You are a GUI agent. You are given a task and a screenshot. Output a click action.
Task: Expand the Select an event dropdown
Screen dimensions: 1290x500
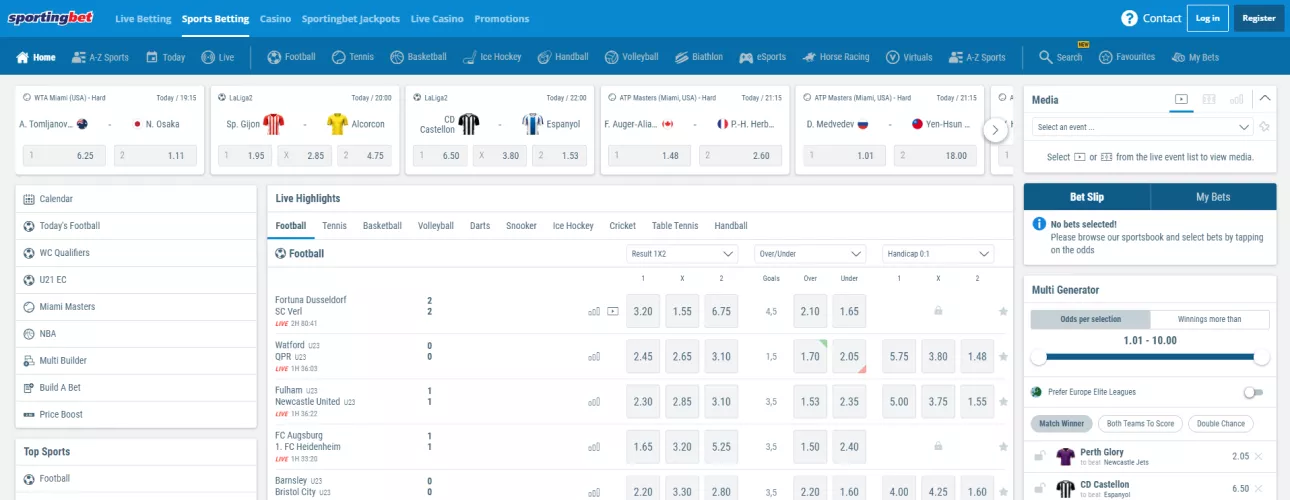pos(1142,127)
